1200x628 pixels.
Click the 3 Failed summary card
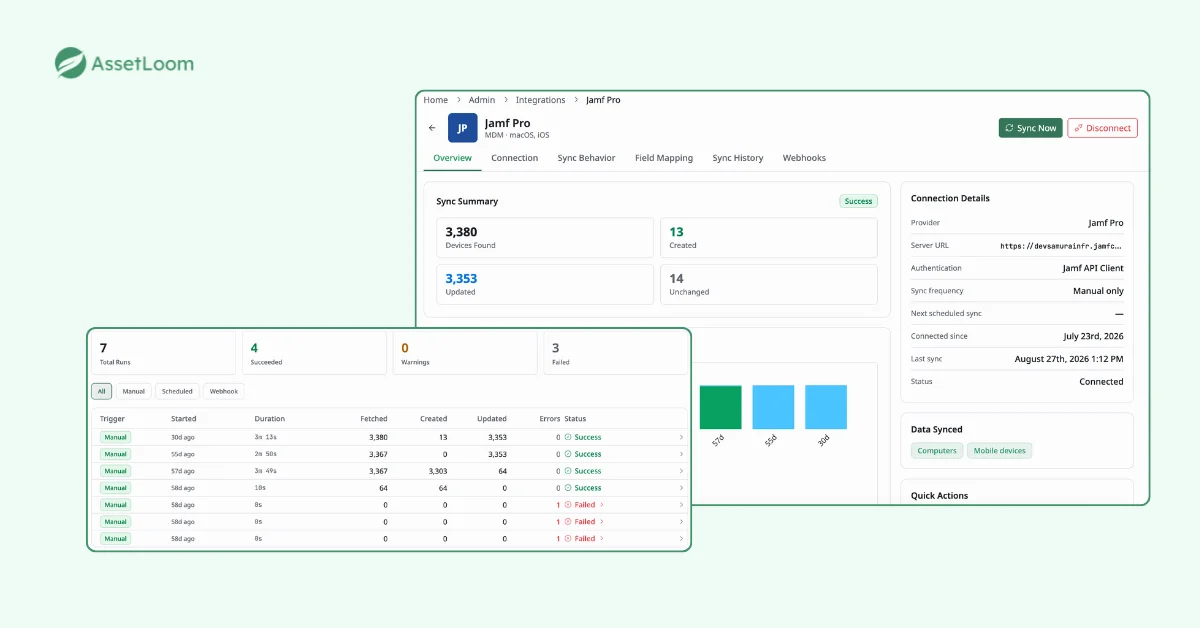pos(615,354)
